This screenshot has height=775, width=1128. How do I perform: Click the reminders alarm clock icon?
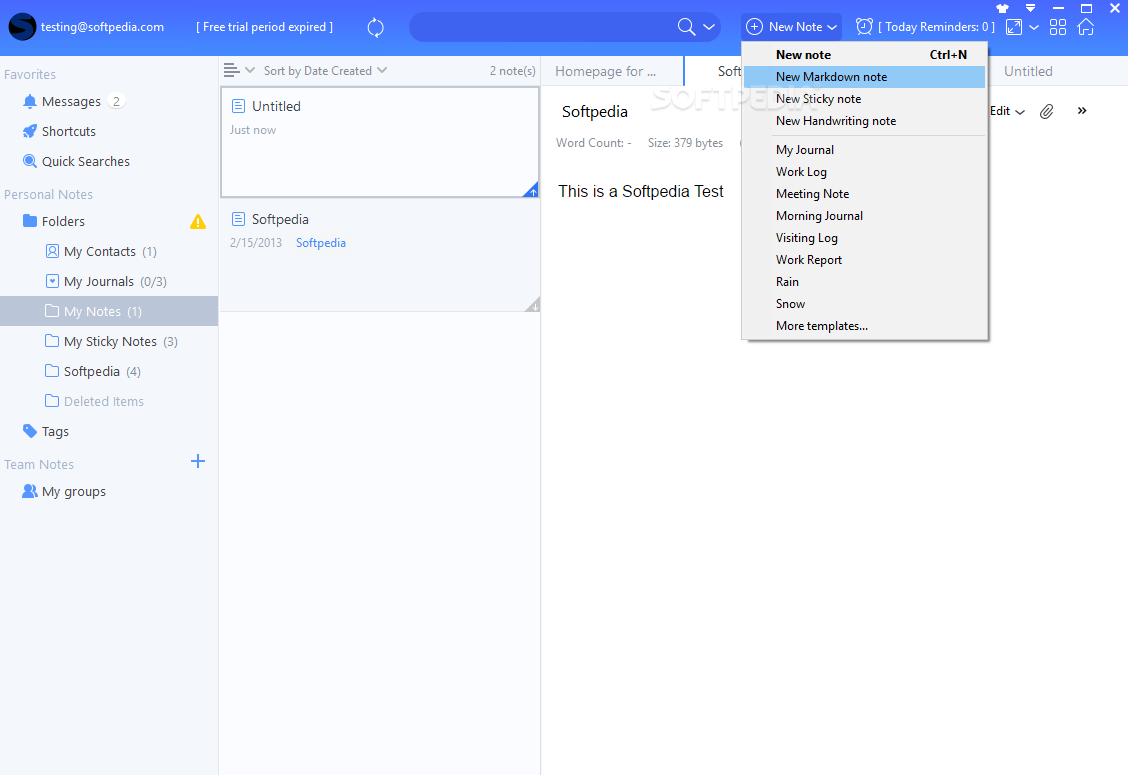(864, 27)
